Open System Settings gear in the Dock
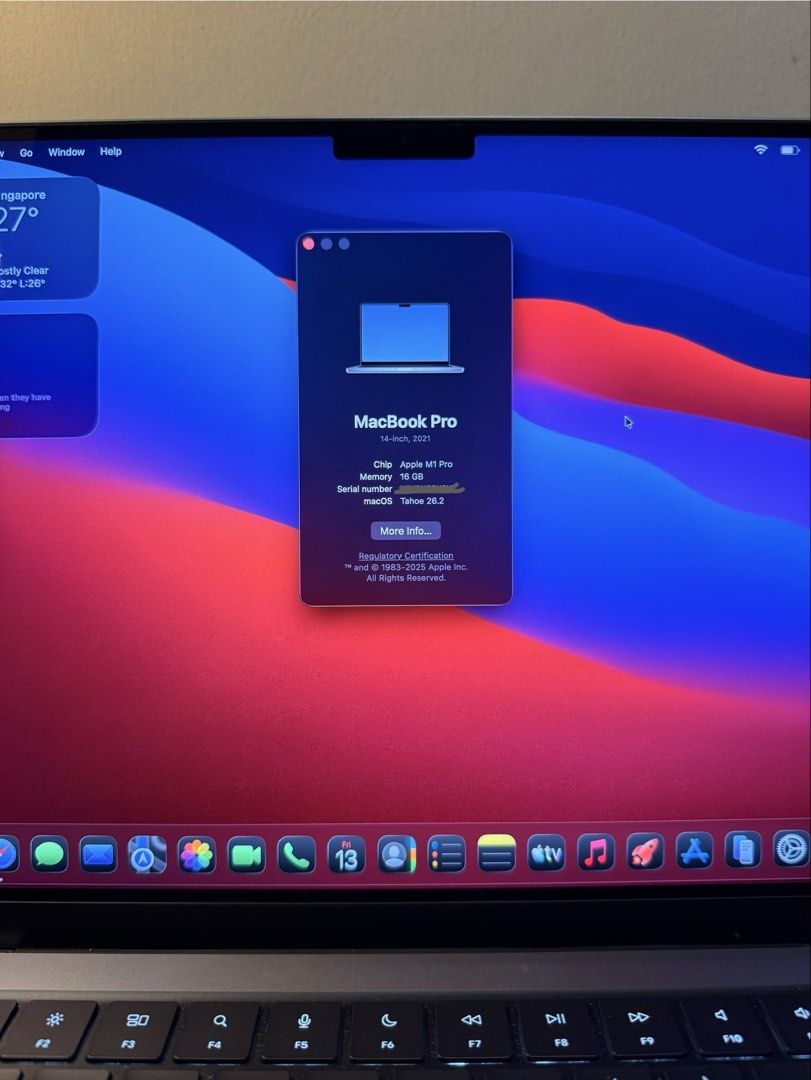811x1080 pixels. point(791,849)
